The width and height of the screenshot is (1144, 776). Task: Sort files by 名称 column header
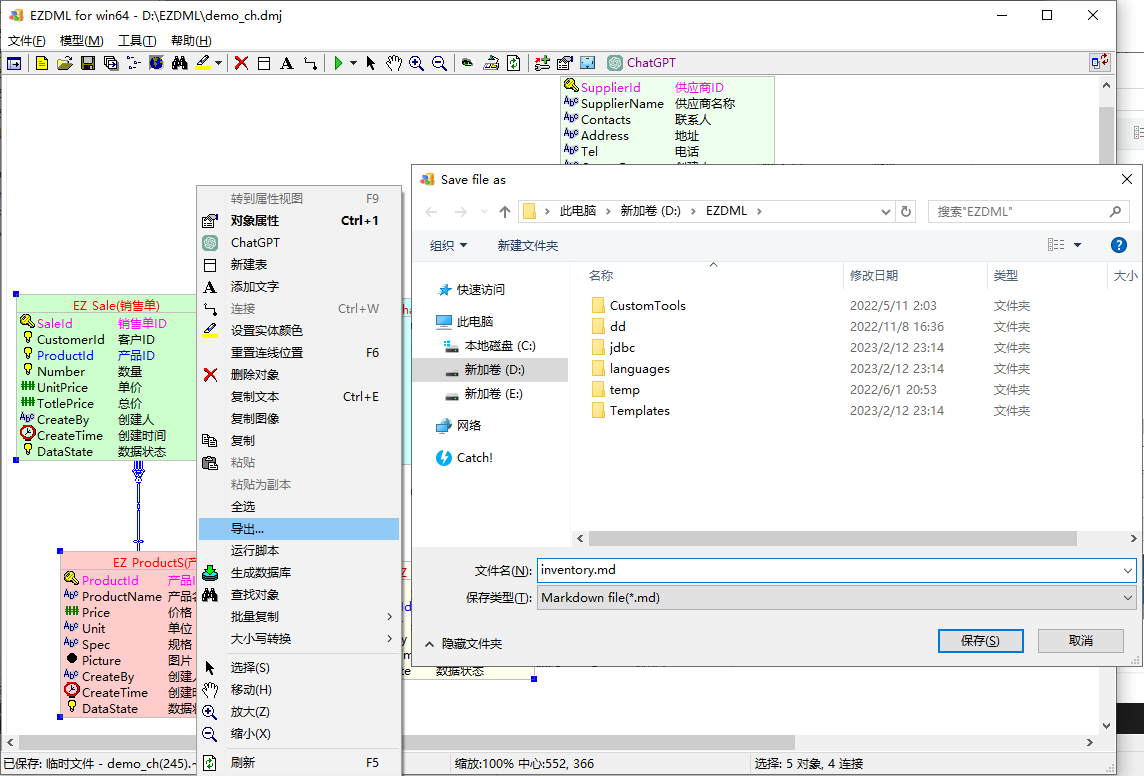click(x=600, y=276)
